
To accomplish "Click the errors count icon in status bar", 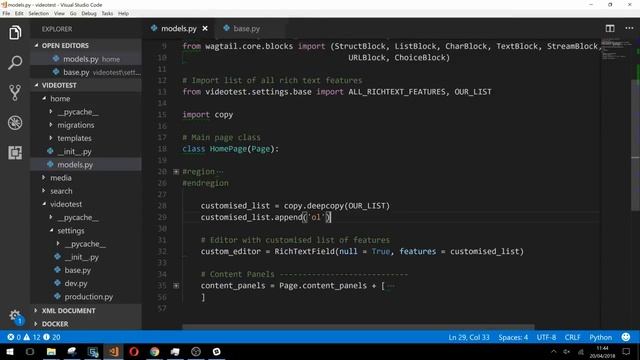I will pos(14,337).
